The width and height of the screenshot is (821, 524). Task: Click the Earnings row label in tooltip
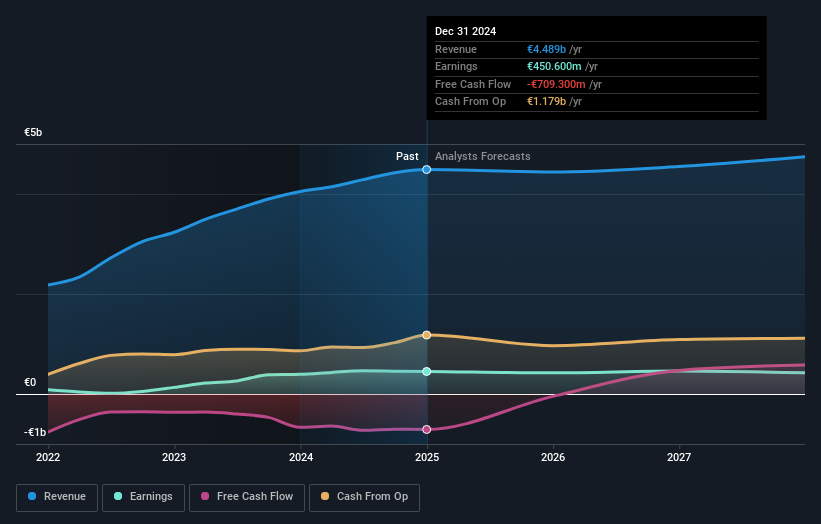456,66
